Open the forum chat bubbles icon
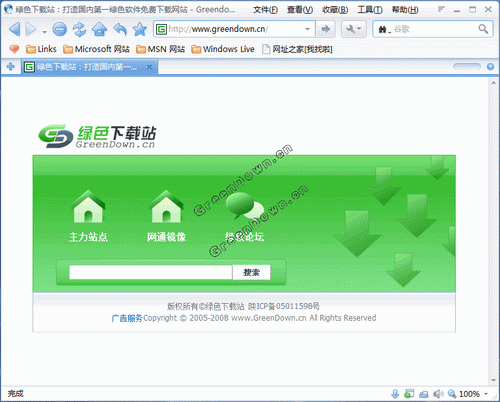 coord(245,206)
